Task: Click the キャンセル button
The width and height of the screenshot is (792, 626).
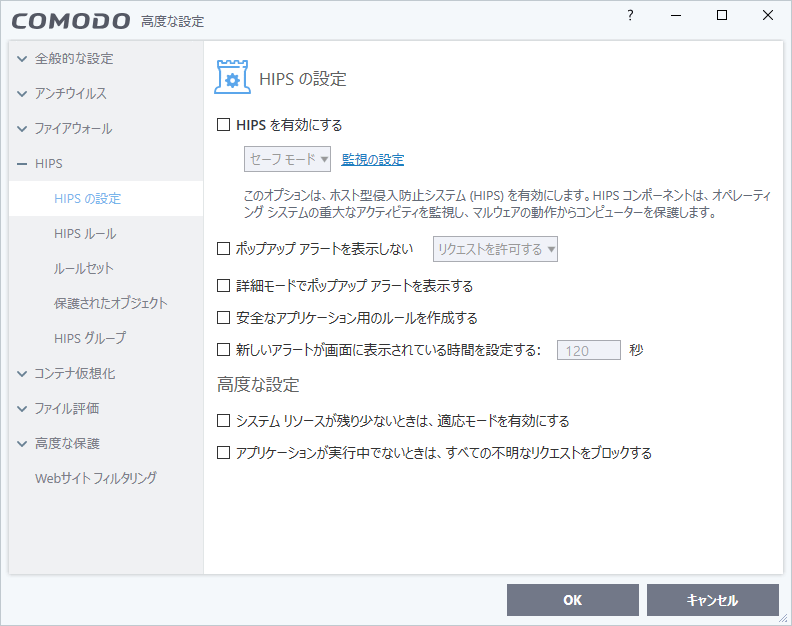Action: (712, 600)
